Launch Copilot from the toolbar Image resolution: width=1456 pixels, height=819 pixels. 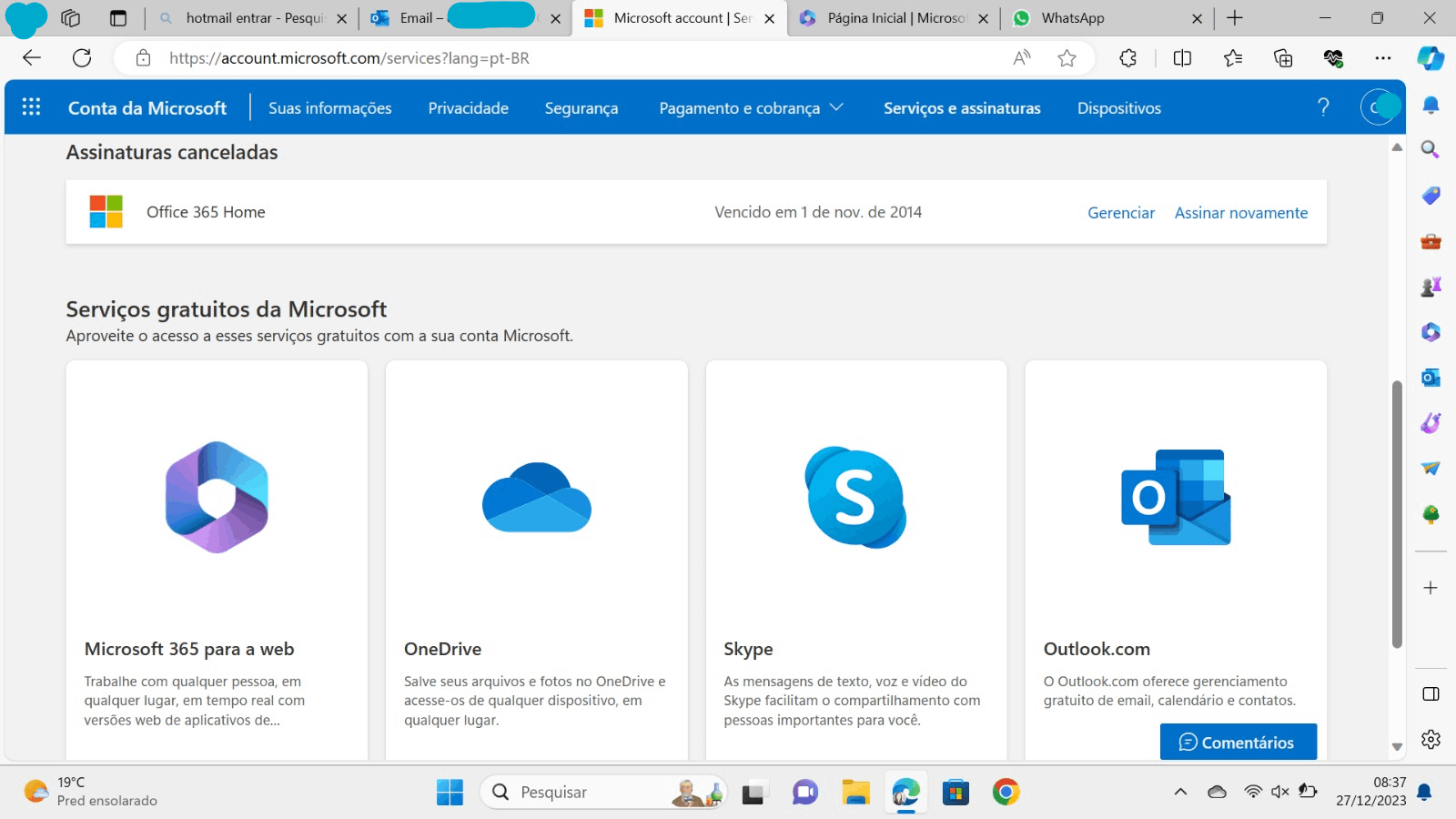click(1431, 58)
